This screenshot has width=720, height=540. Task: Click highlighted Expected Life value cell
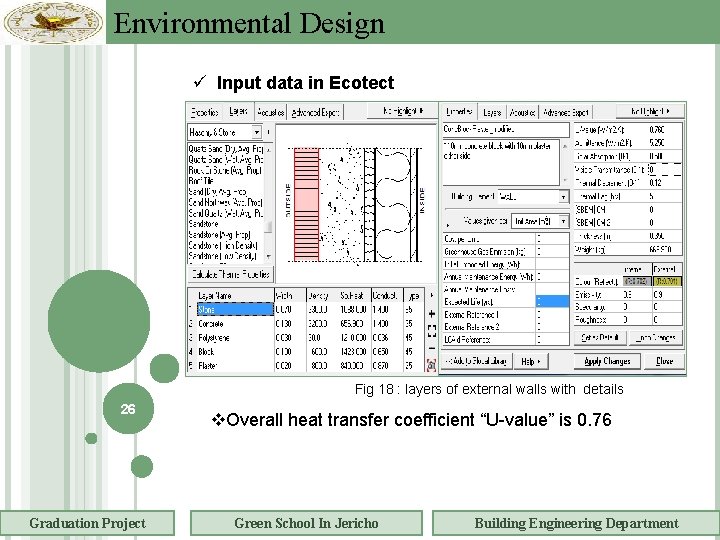click(552, 302)
